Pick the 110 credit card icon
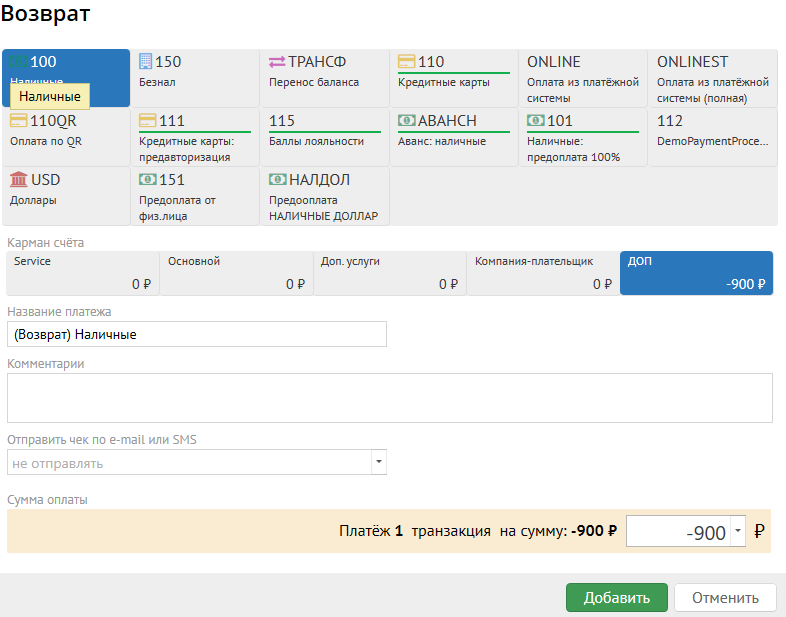The height and width of the screenshot is (617, 786). tap(407, 62)
